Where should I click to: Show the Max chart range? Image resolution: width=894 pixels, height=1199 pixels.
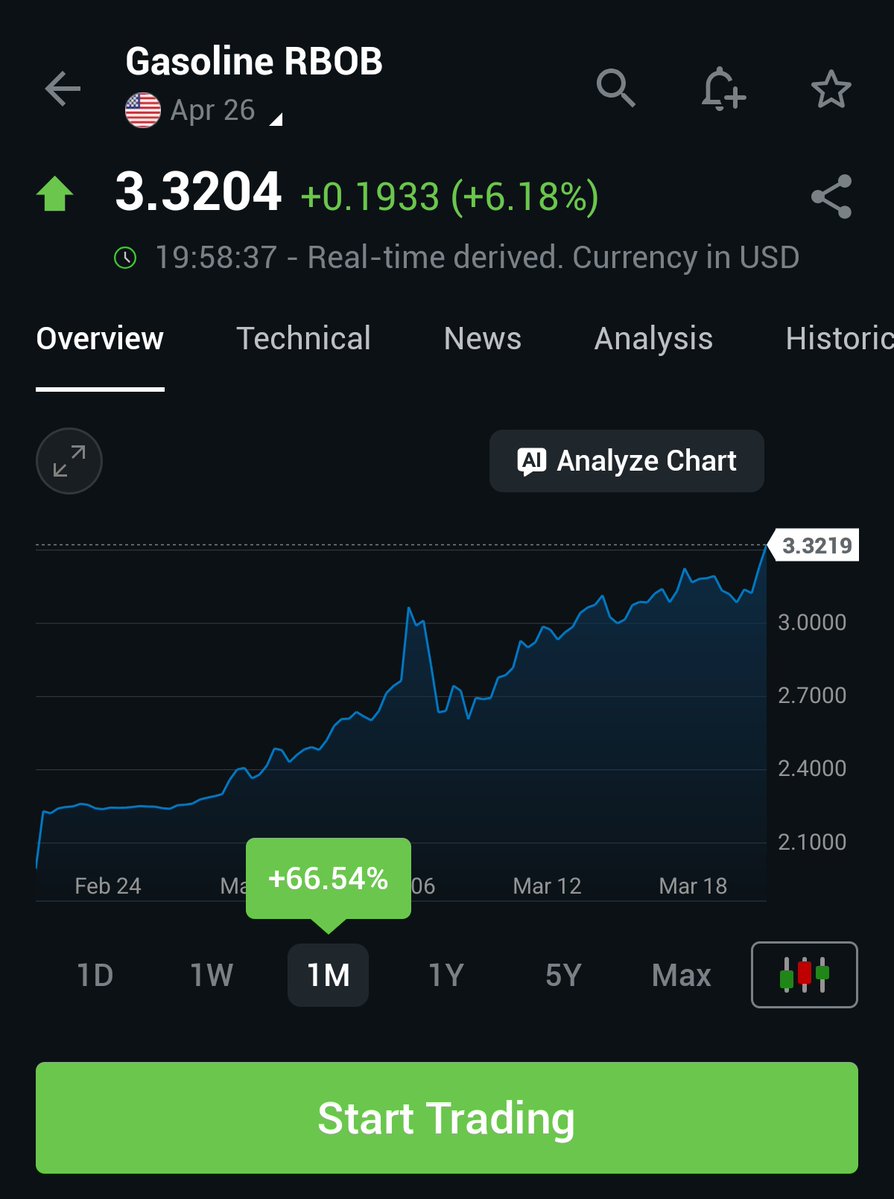coord(681,975)
